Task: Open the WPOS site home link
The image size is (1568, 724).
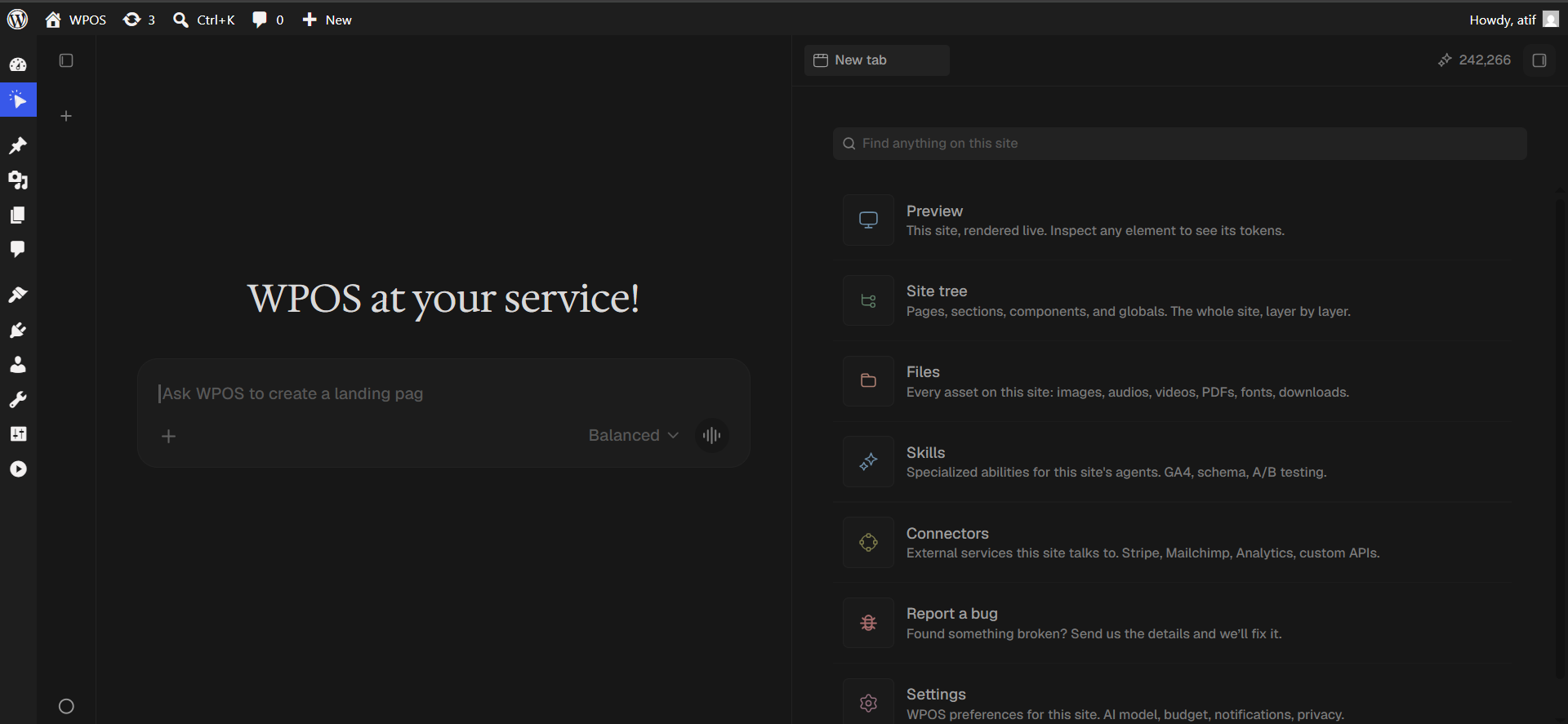Action: tap(76, 20)
